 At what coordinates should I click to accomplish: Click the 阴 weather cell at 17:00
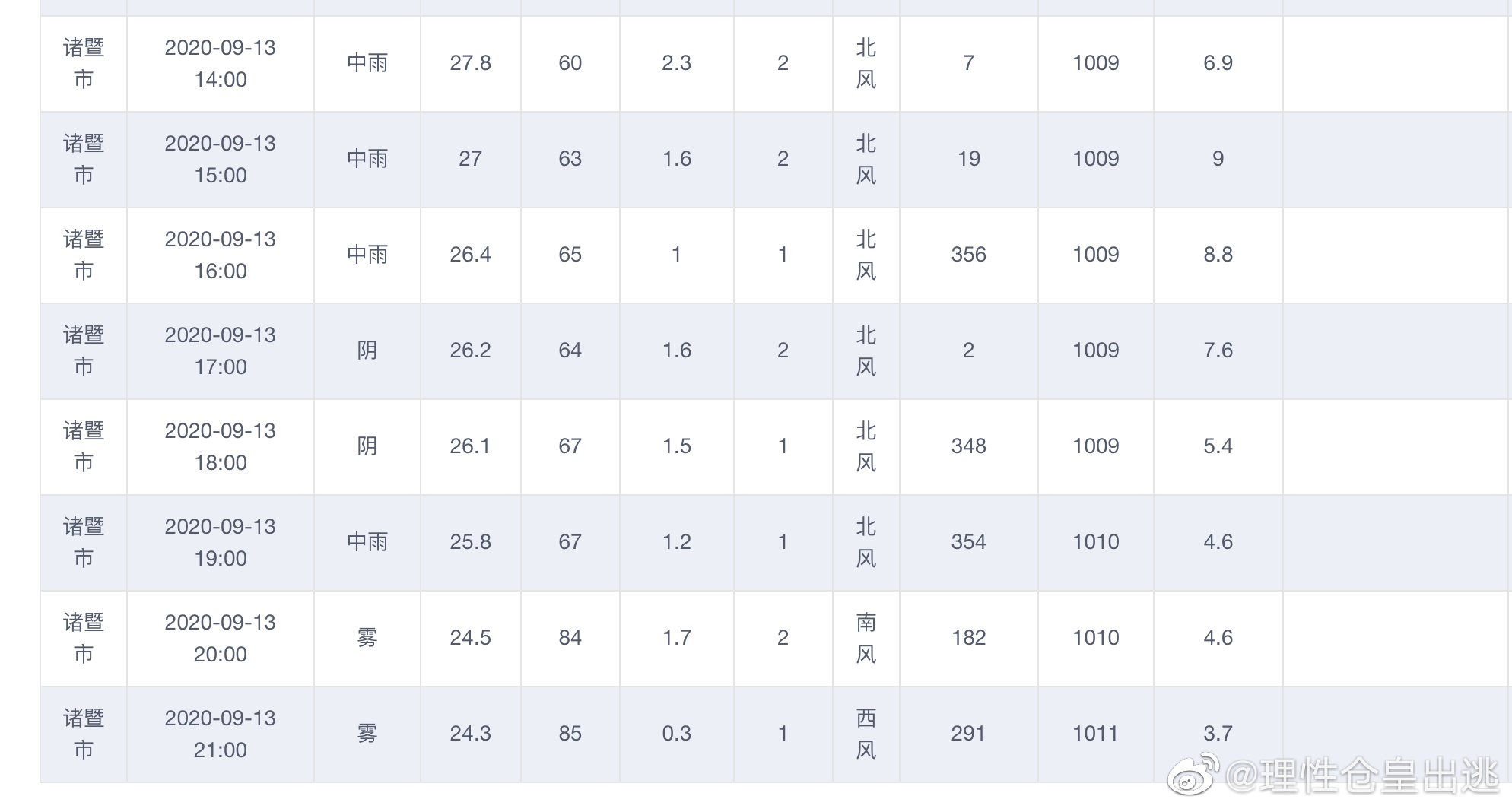[x=367, y=350]
